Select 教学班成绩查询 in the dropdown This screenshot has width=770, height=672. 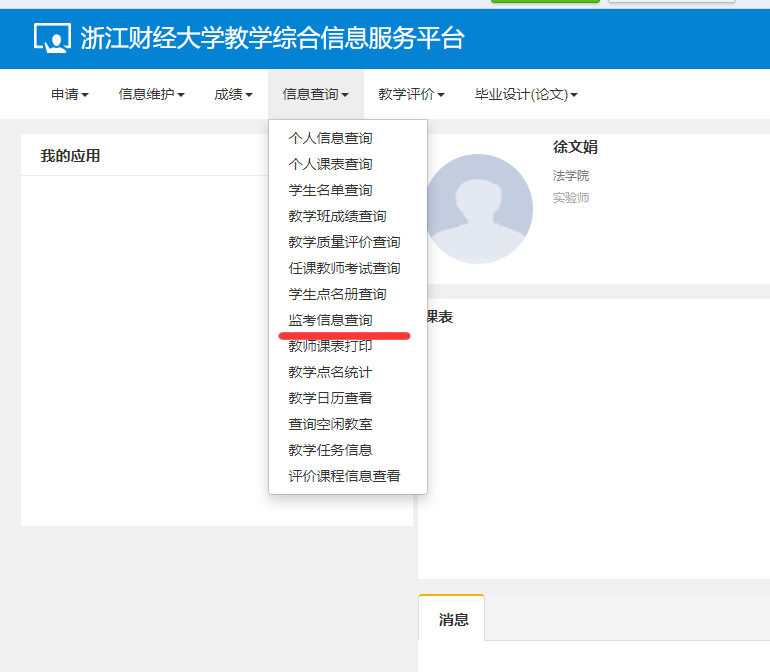337,216
